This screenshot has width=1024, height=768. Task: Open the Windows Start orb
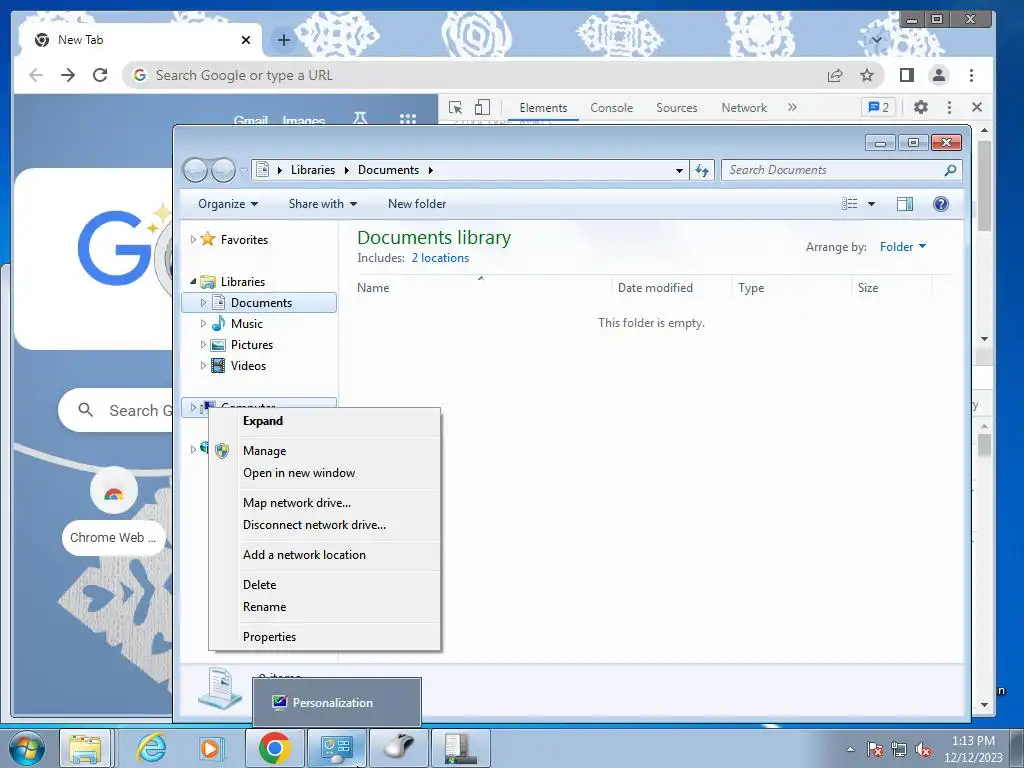click(26, 748)
